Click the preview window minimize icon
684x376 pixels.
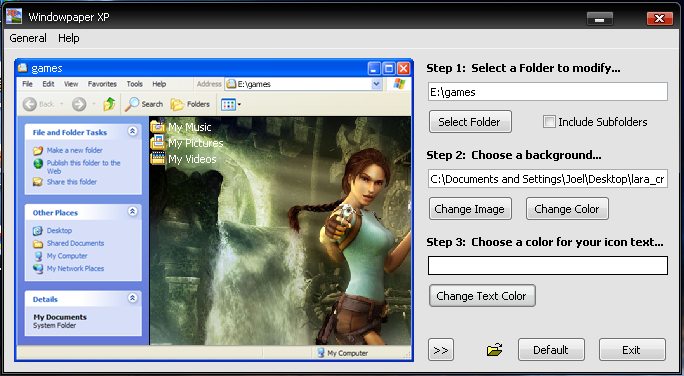(x=374, y=68)
